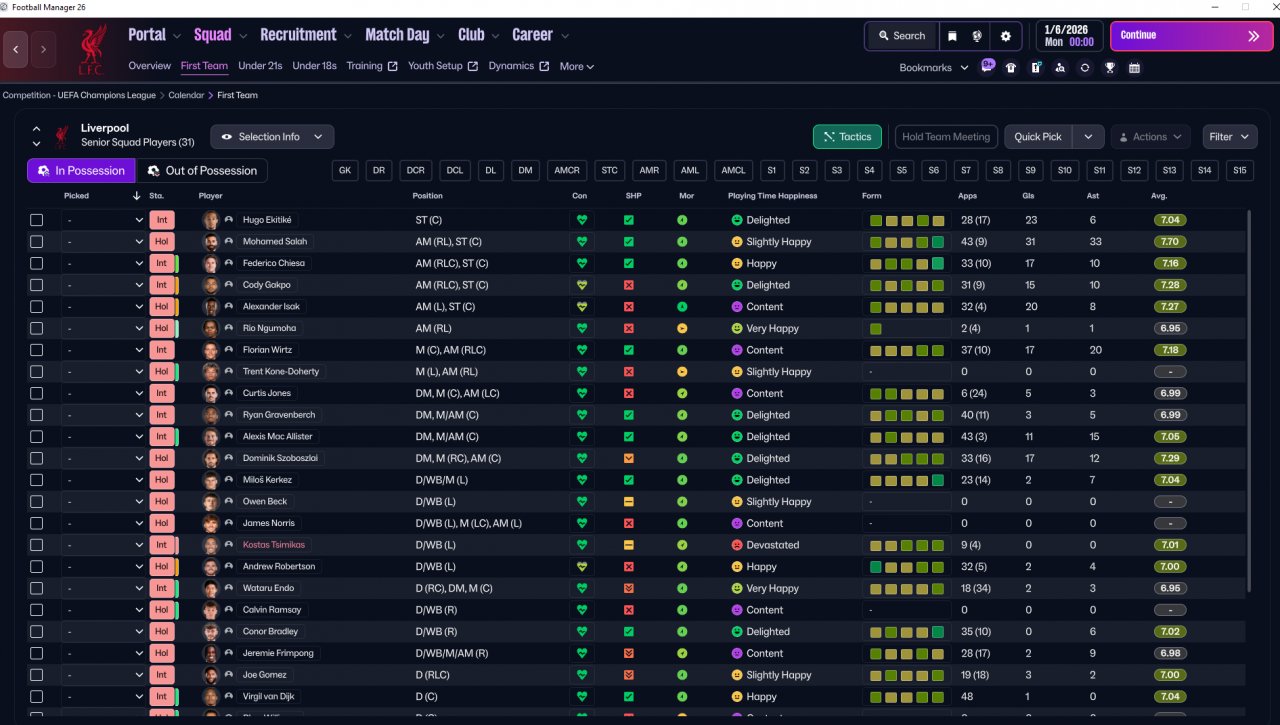Tick the checkbox for Ryan Gravenberch
Image resolution: width=1280 pixels, height=725 pixels.
click(37, 415)
